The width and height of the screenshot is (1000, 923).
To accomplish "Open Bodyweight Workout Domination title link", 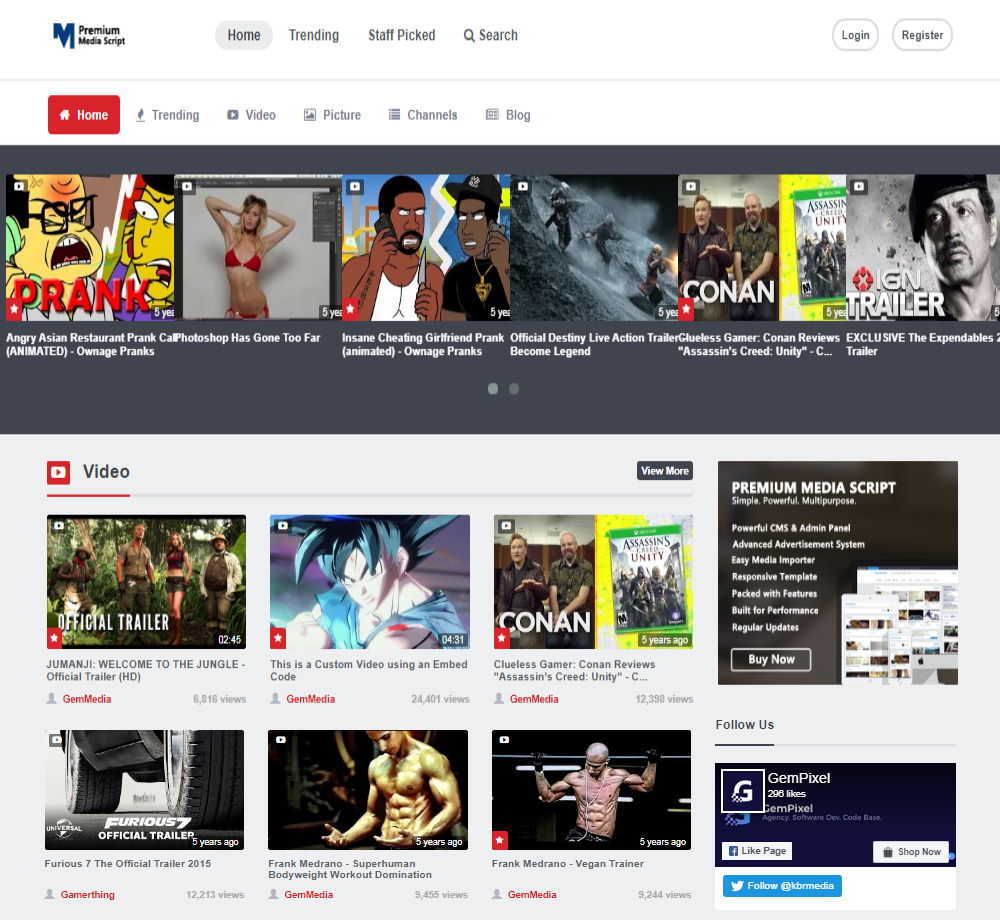I will click(x=350, y=869).
